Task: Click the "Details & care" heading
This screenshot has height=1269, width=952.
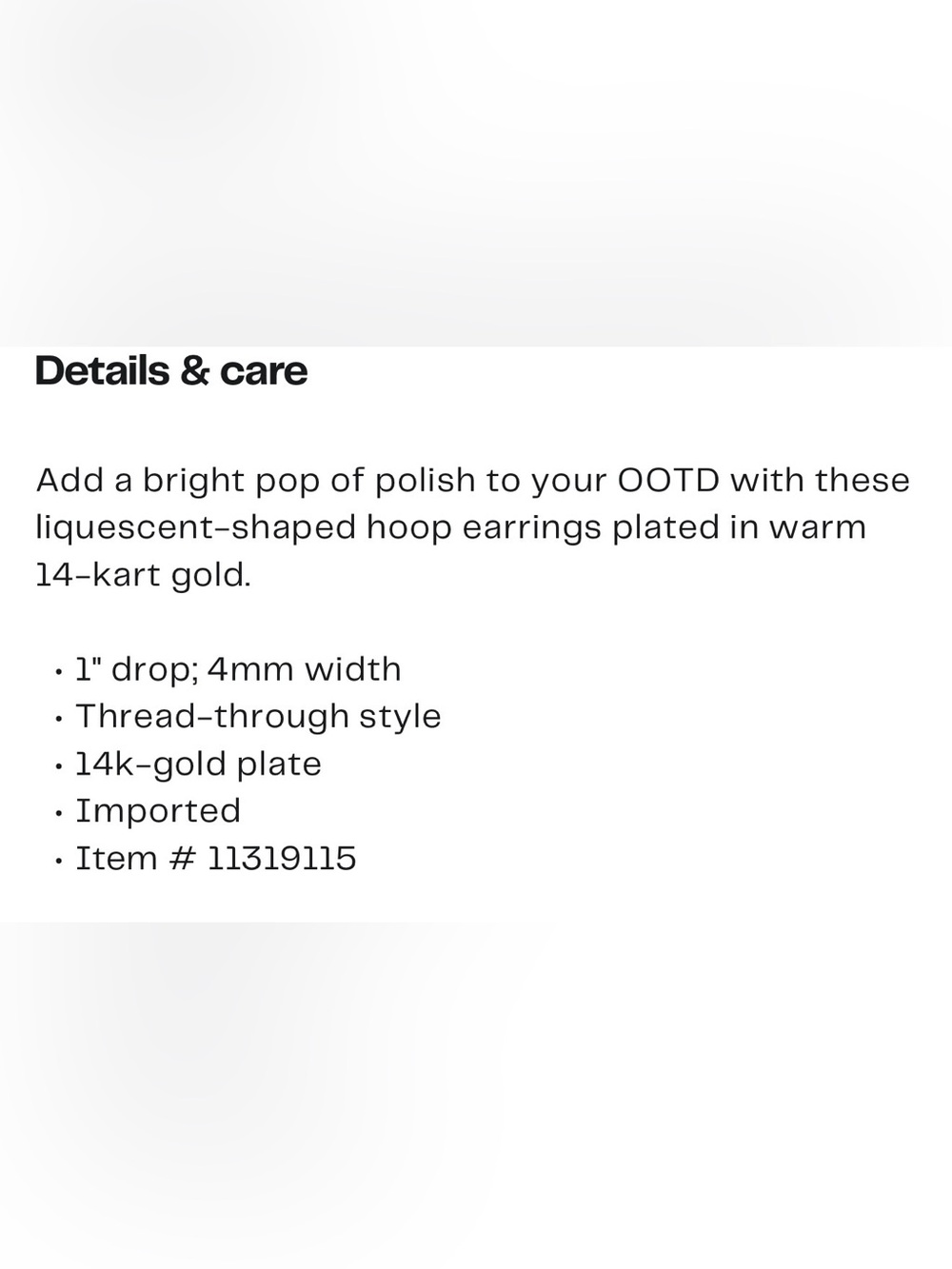Action: (x=171, y=371)
